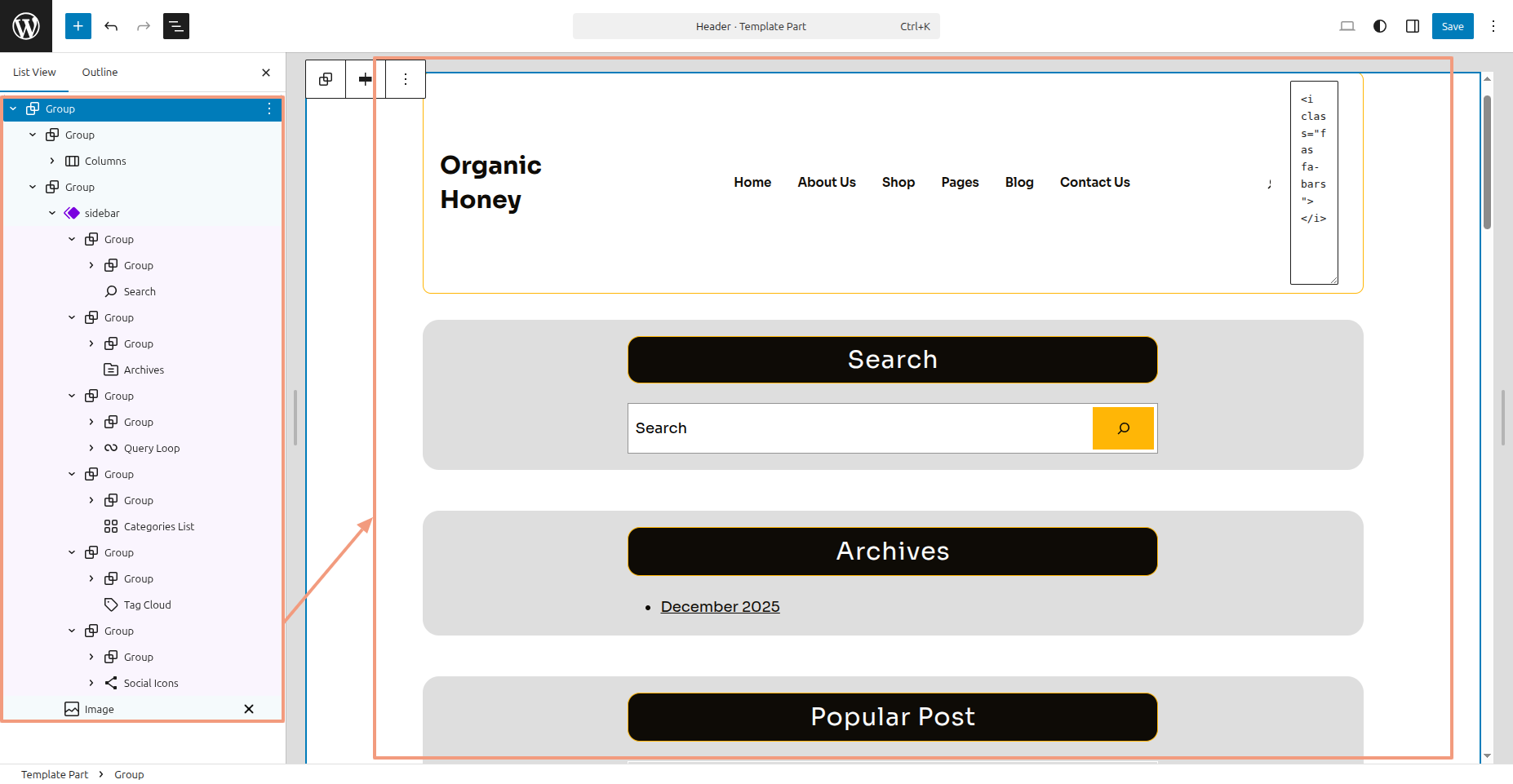Click the WordPress logo icon

(26, 26)
